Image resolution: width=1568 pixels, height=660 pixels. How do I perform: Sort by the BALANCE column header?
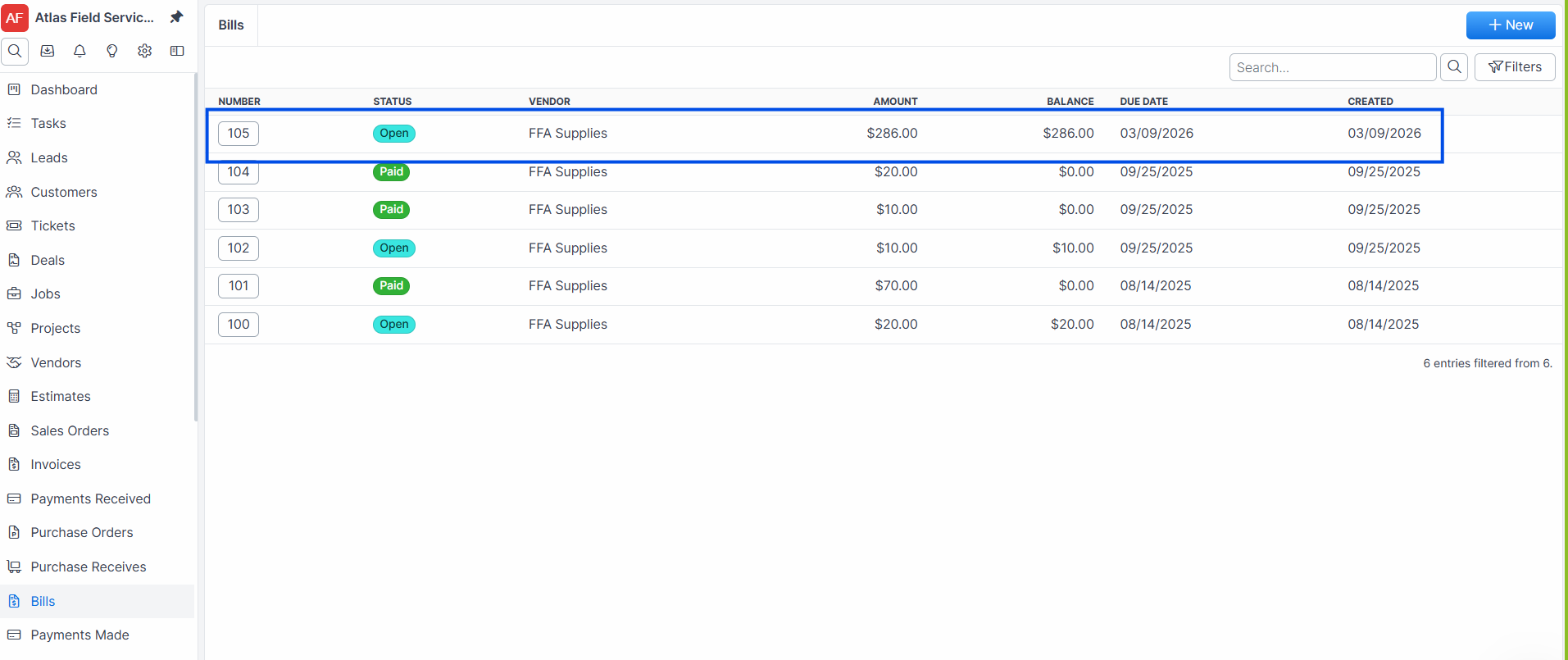click(x=1070, y=102)
